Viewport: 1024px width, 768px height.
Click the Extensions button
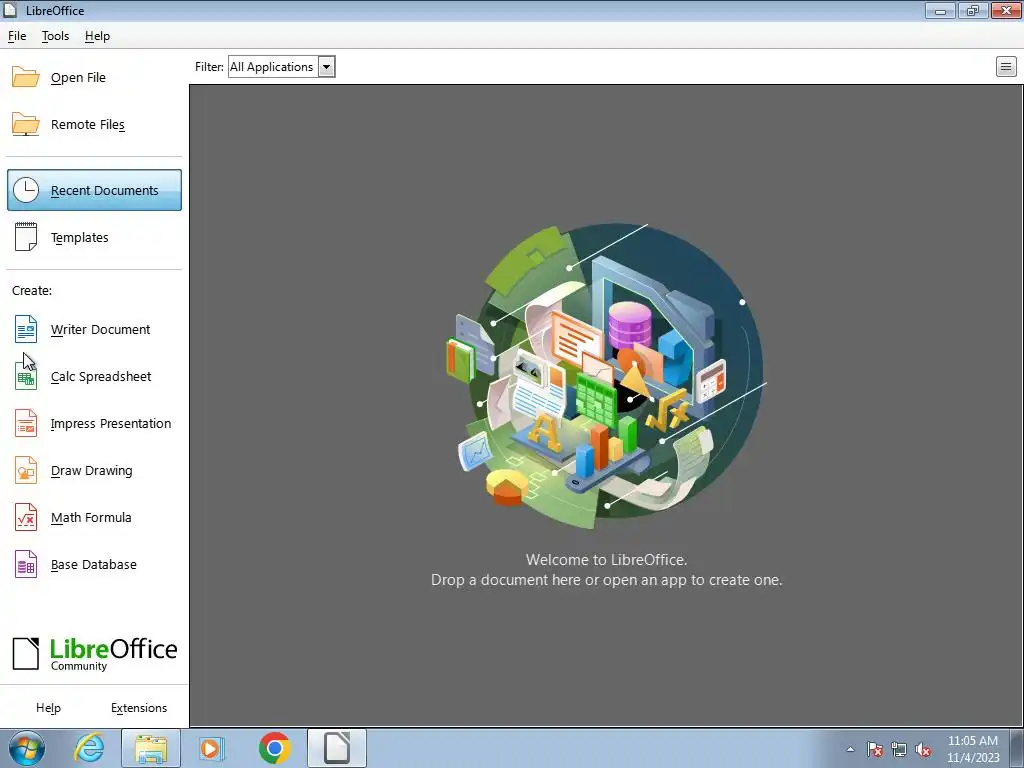(139, 708)
